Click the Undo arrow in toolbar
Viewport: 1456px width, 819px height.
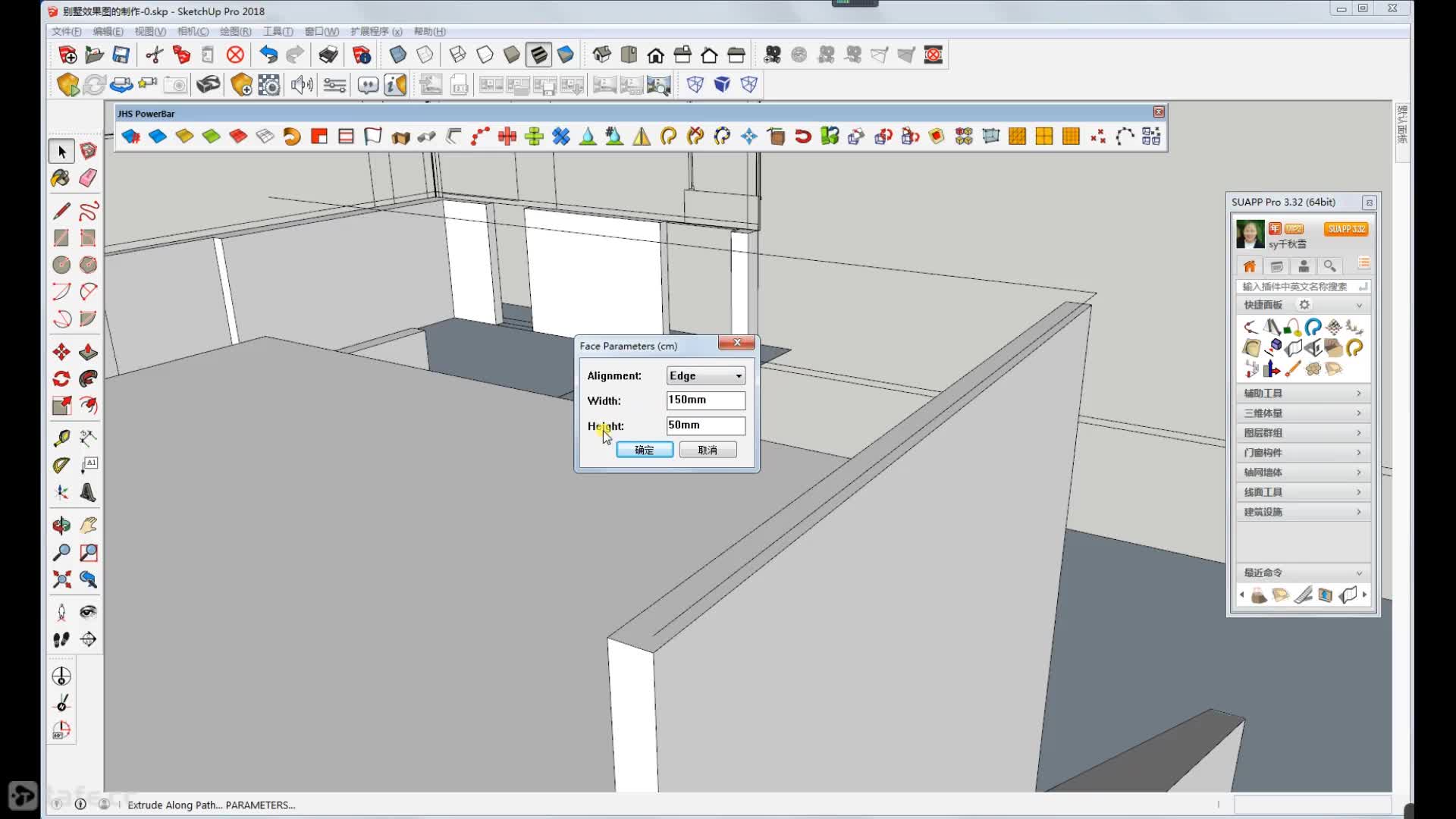tap(268, 55)
